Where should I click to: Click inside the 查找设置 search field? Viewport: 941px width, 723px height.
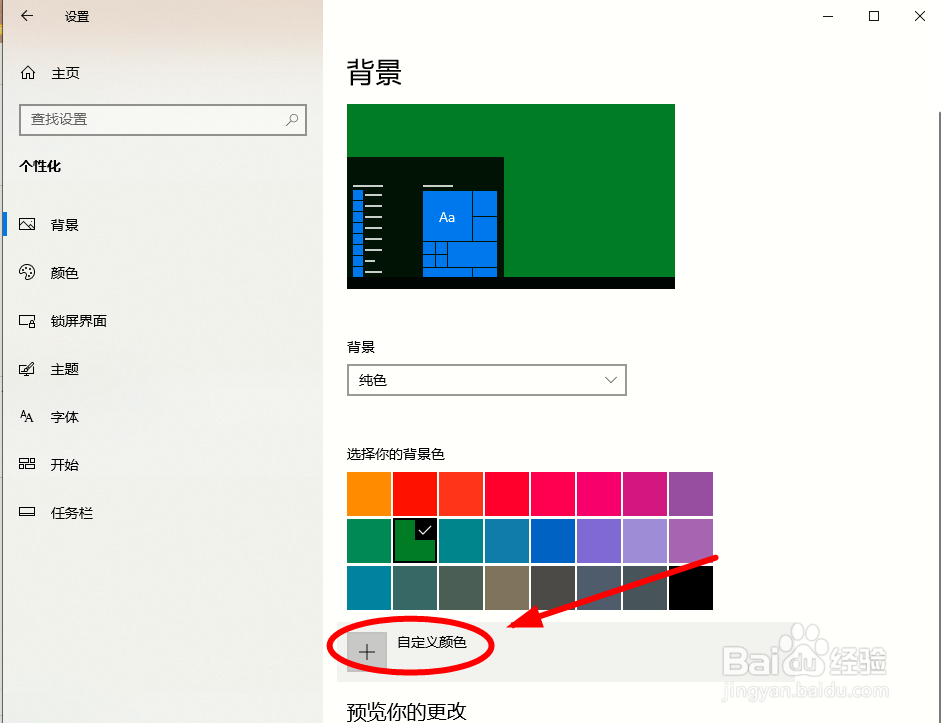(x=150, y=120)
